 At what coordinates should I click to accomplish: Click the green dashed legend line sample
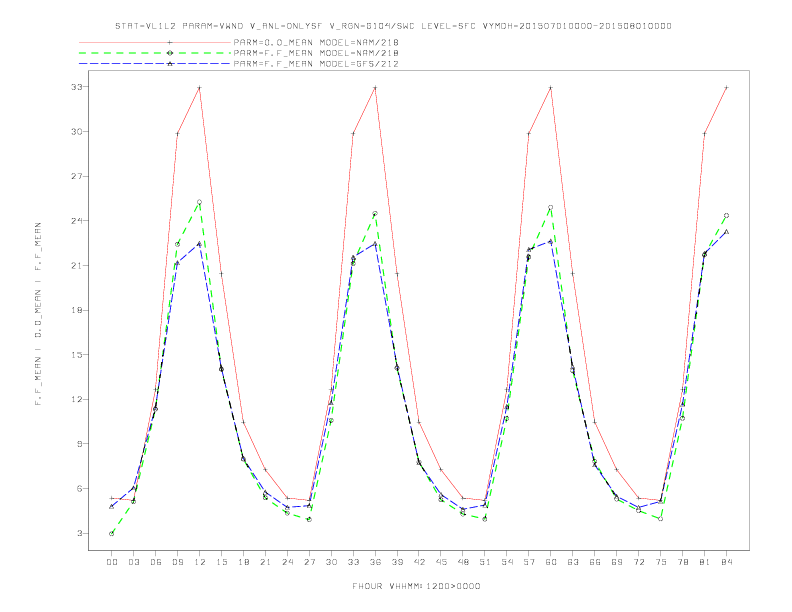(155, 53)
